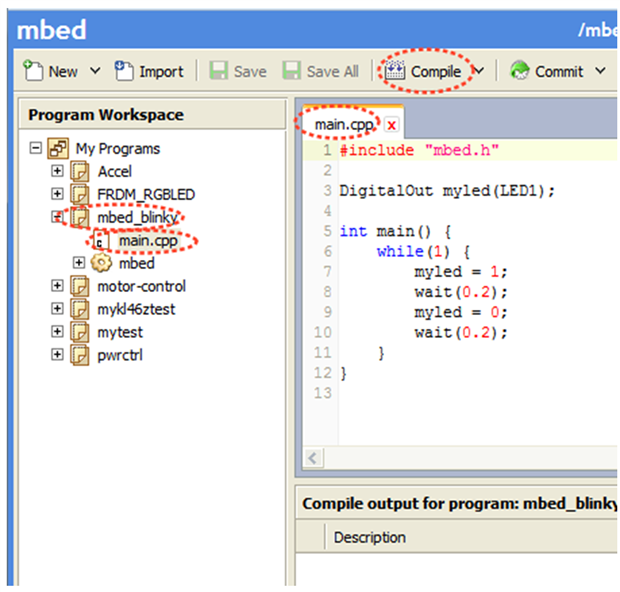Click the mbed library gear icon
The height and width of the screenshot is (592, 620).
click(x=102, y=263)
